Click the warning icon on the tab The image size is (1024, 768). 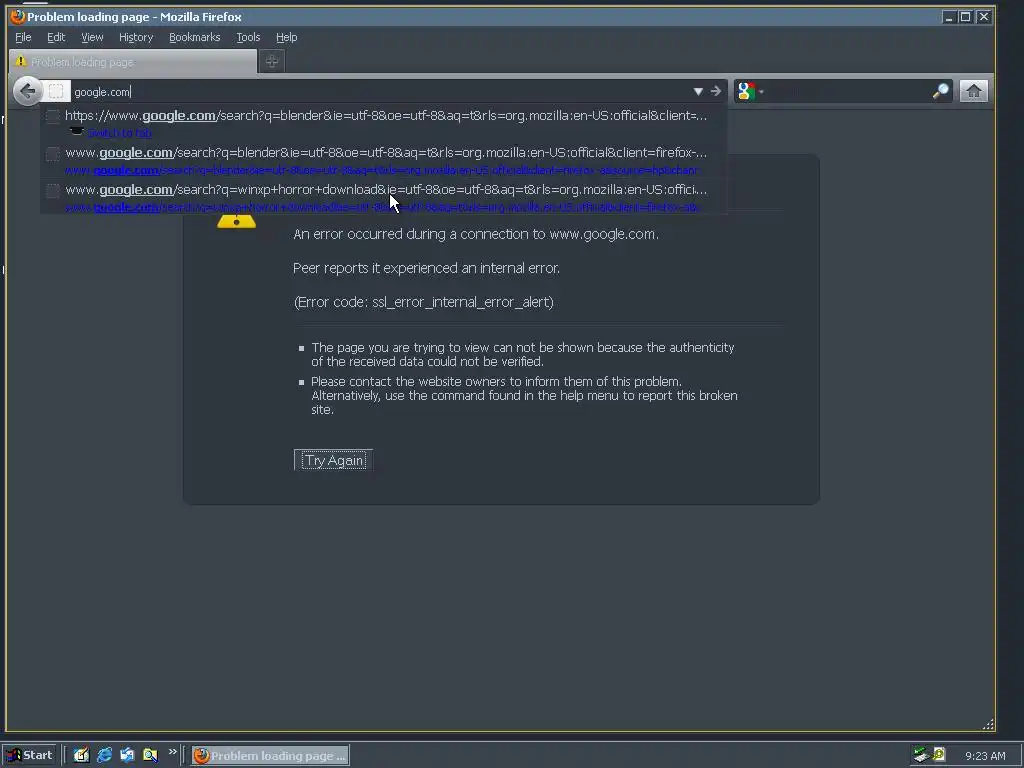[x=20, y=61]
